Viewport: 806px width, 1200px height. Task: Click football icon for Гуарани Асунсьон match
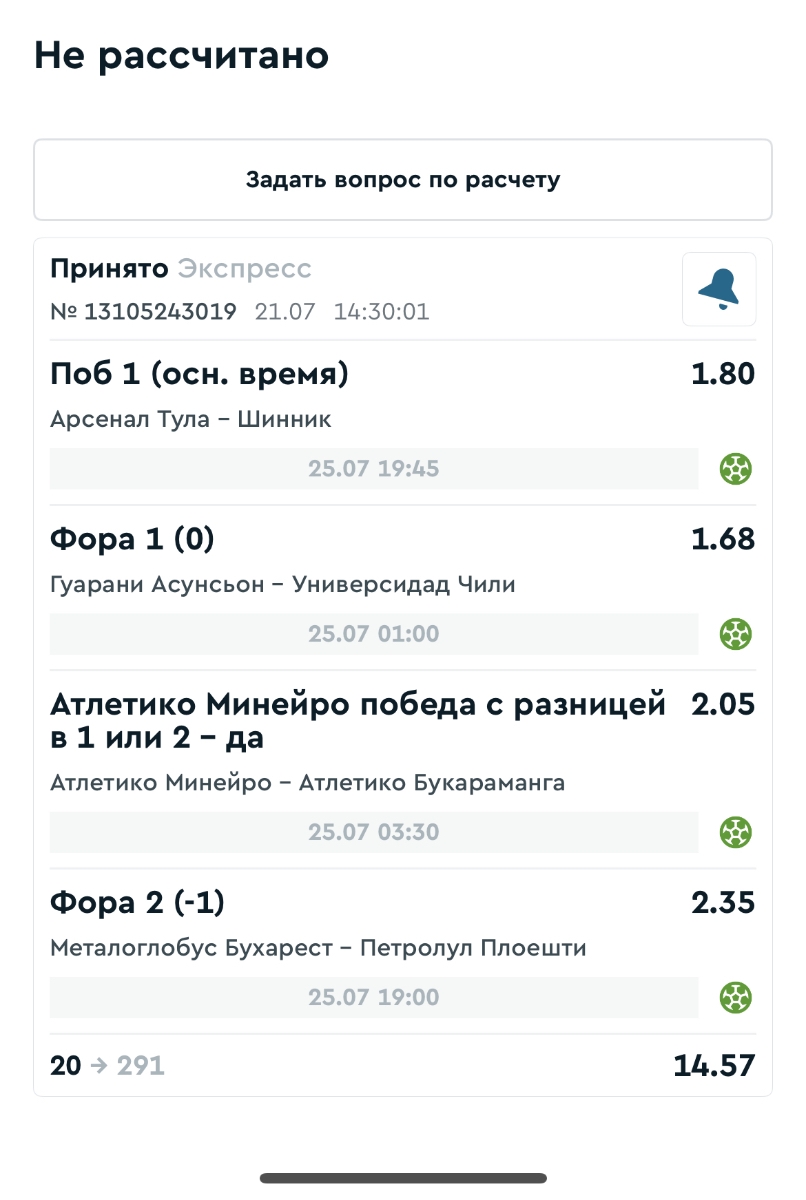click(x=736, y=634)
